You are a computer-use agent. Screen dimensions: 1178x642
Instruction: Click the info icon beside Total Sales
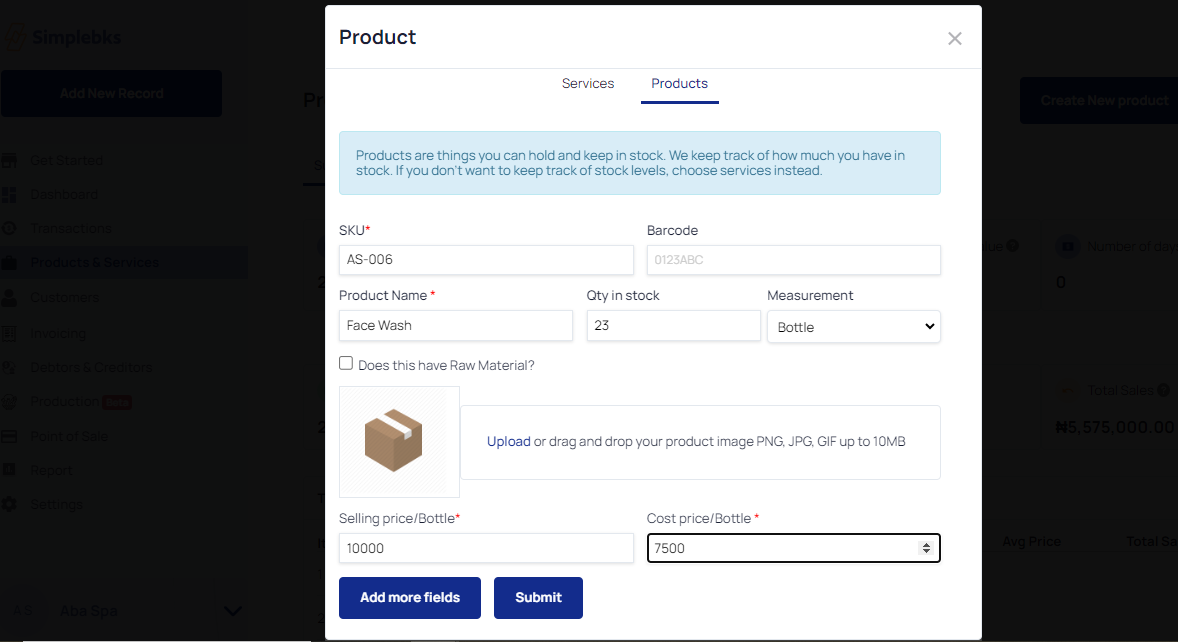[1164, 390]
